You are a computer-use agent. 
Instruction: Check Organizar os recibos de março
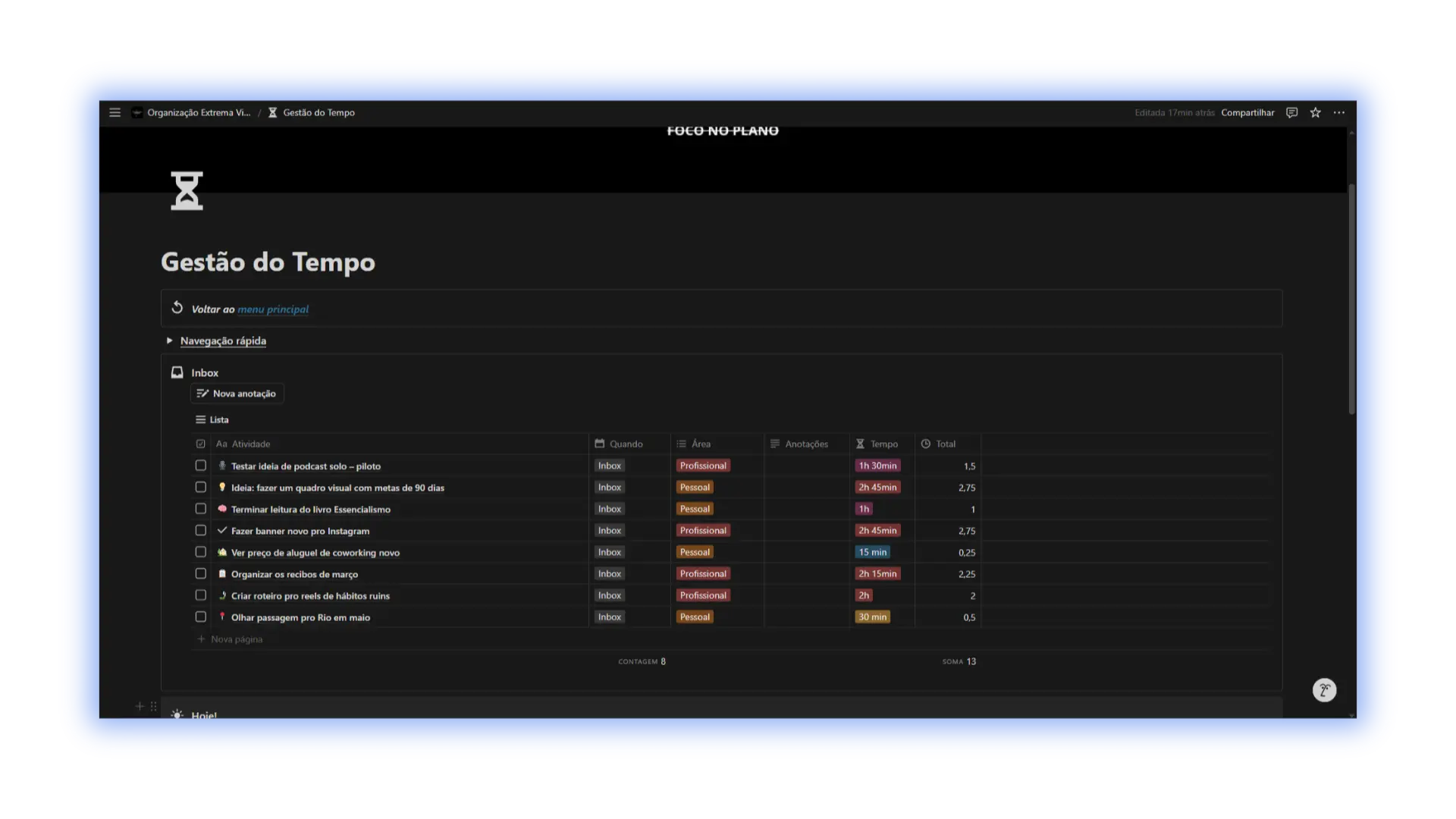[200, 573]
